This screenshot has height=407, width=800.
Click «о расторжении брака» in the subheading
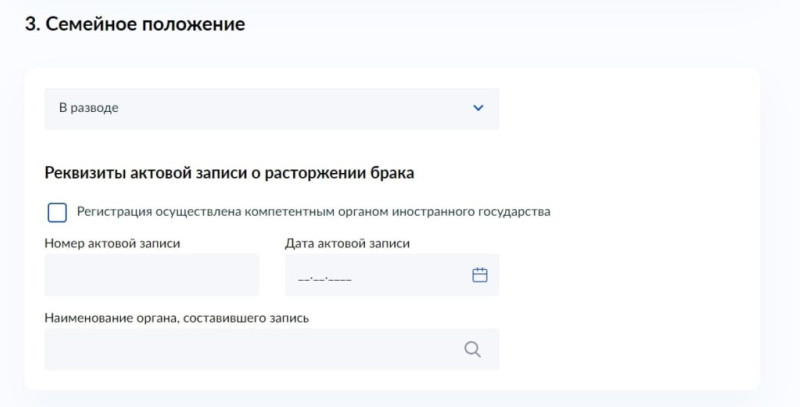coord(332,173)
